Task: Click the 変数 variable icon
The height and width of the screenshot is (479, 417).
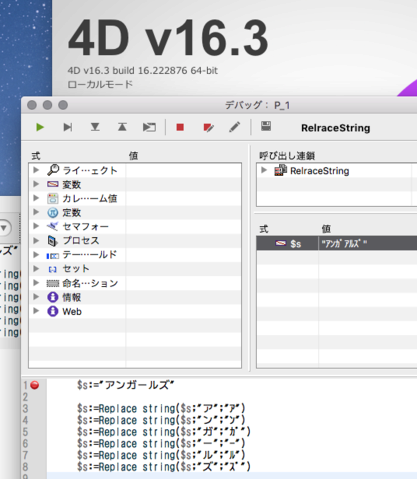Action: [x=53, y=184]
